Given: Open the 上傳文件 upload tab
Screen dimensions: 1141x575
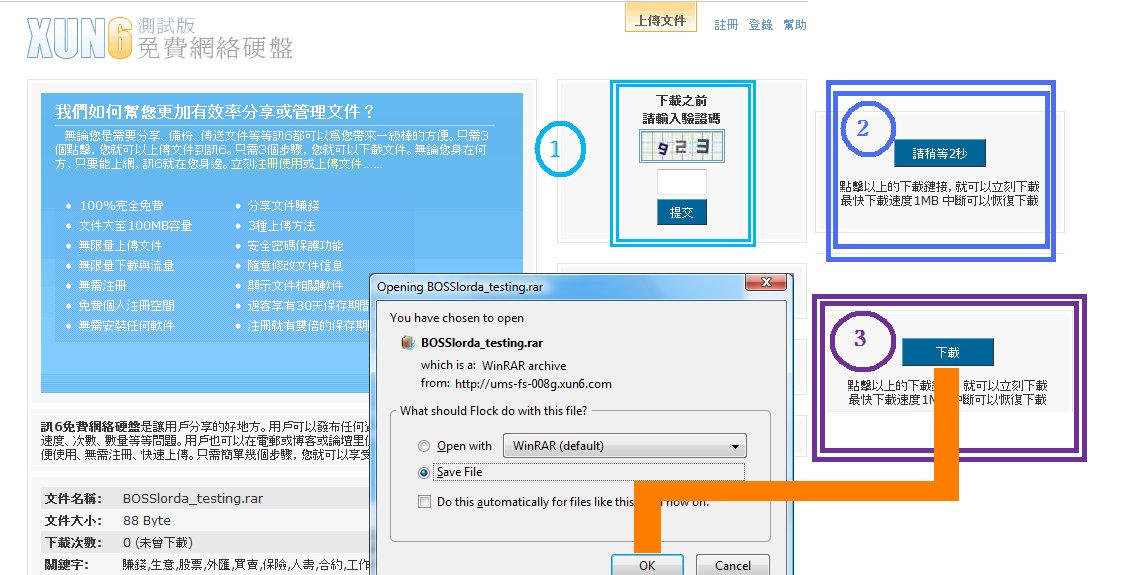Looking at the screenshot, I should tap(661, 19).
